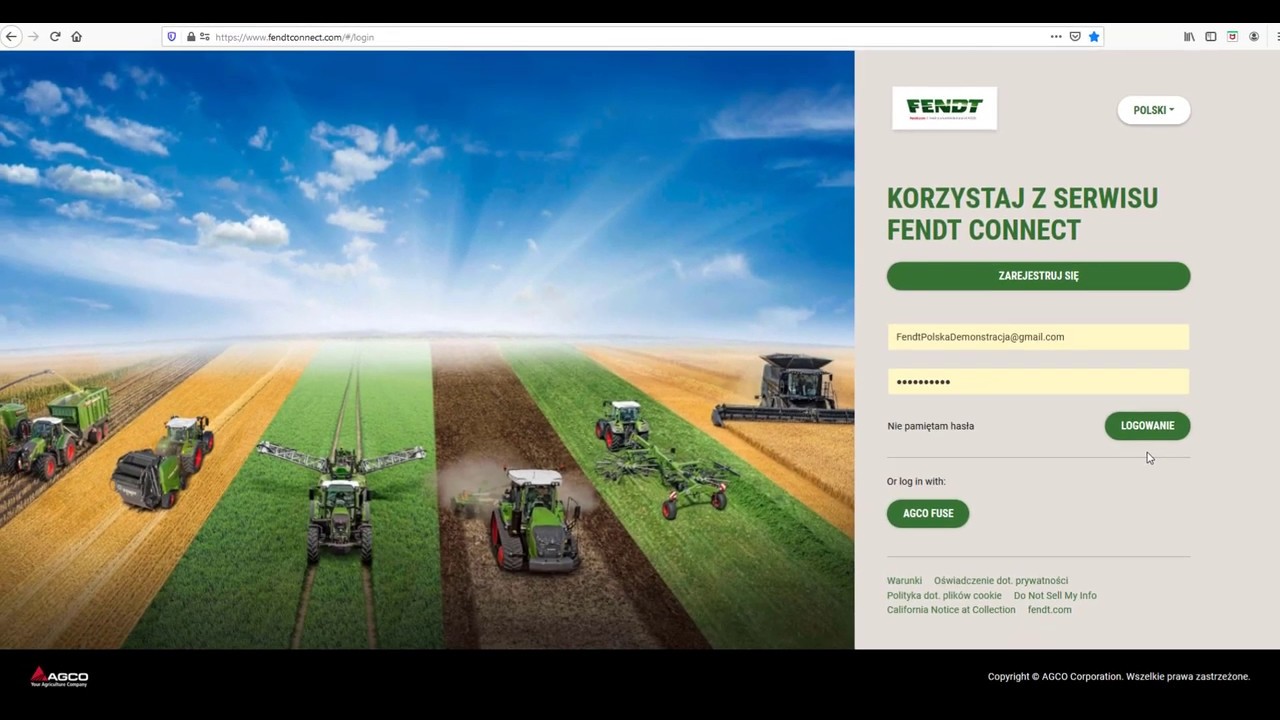Viewport: 1280px width, 720px height.
Task: Open the Firefox library icon
Action: click(1189, 37)
